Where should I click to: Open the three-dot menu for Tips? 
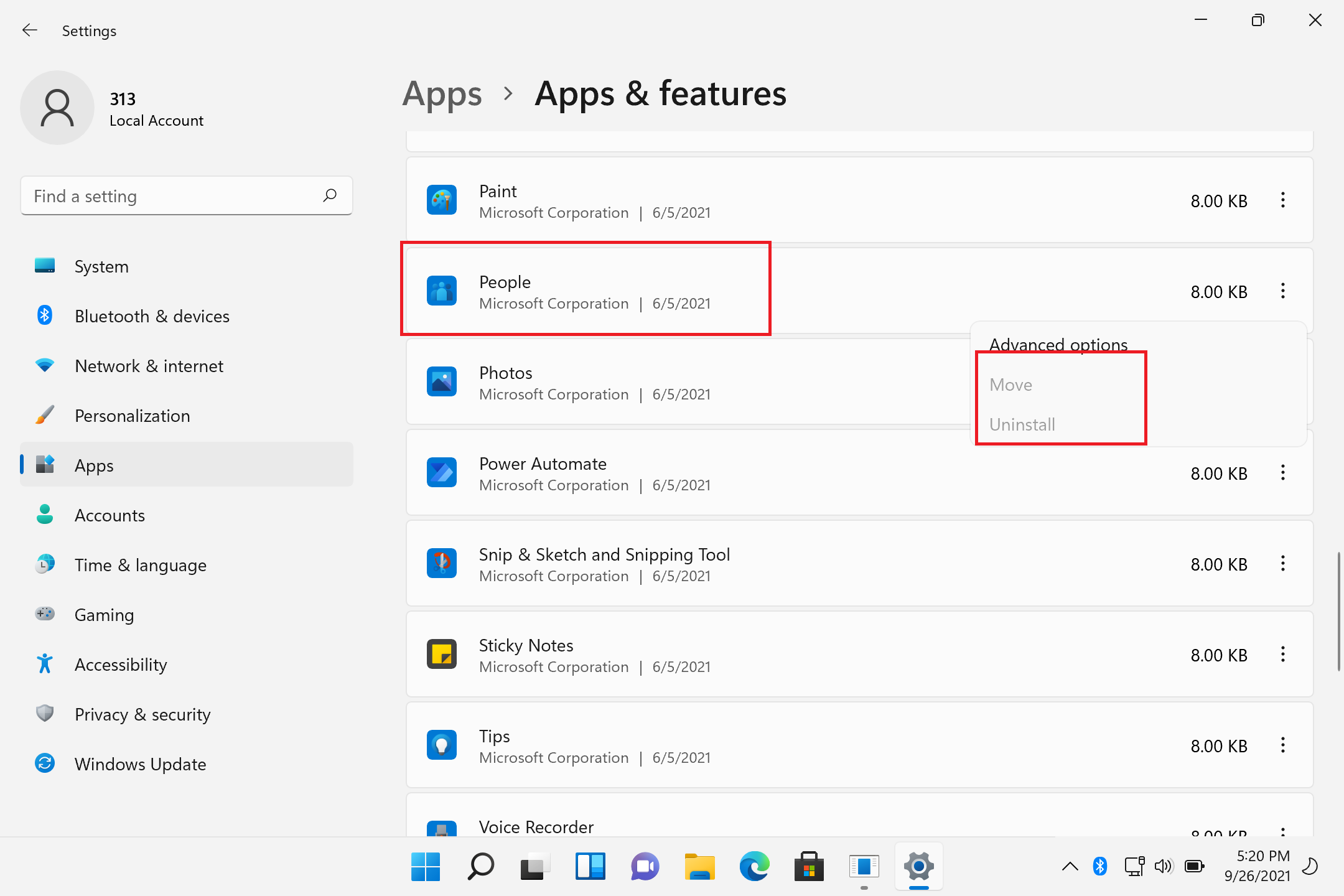point(1283,745)
